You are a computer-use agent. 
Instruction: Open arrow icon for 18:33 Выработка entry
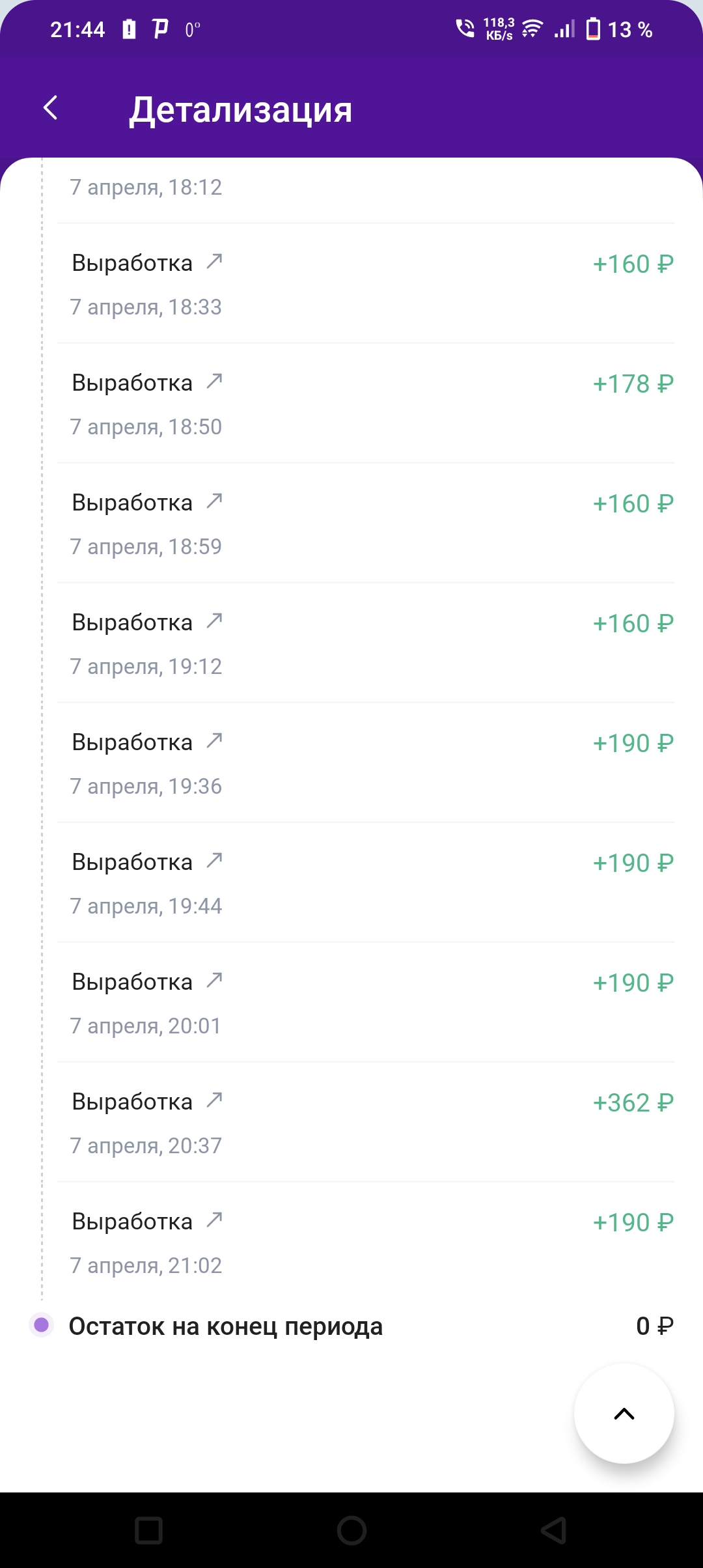pos(214,262)
